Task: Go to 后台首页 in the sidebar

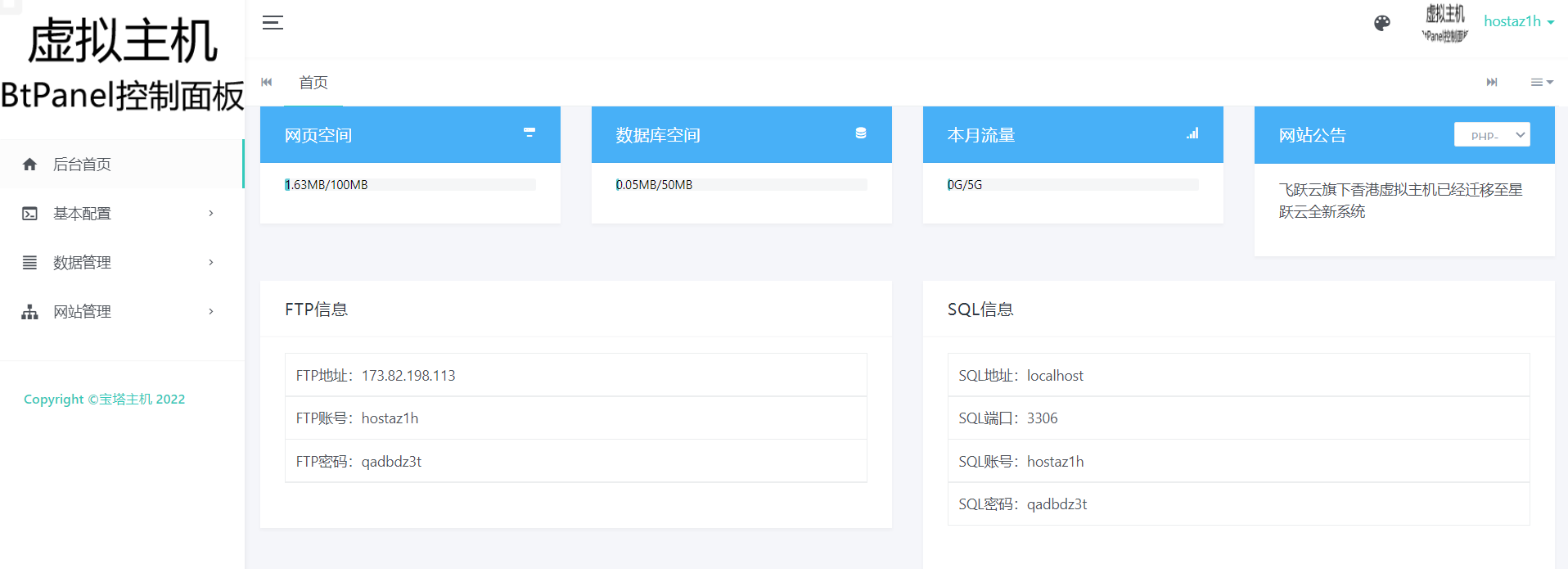Action: click(x=122, y=164)
